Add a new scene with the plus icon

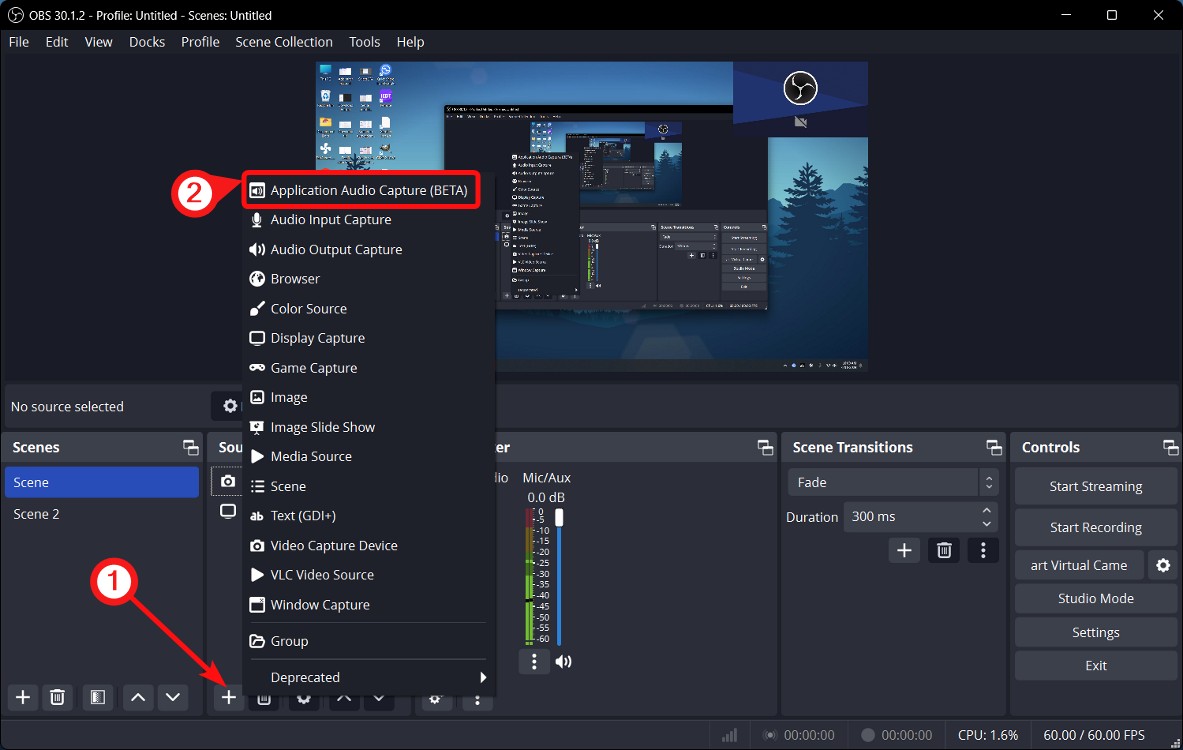point(22,697)
